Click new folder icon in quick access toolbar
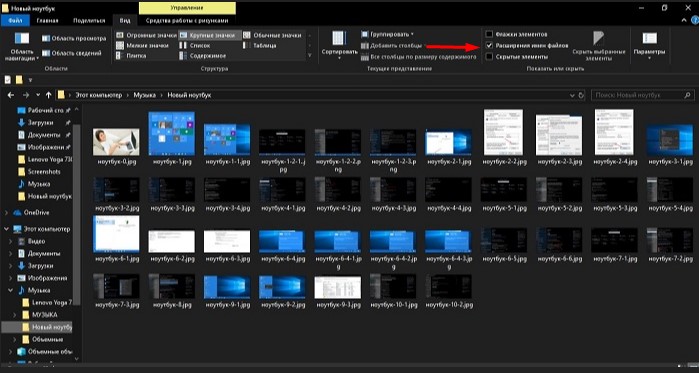 [x=19, y=80]
